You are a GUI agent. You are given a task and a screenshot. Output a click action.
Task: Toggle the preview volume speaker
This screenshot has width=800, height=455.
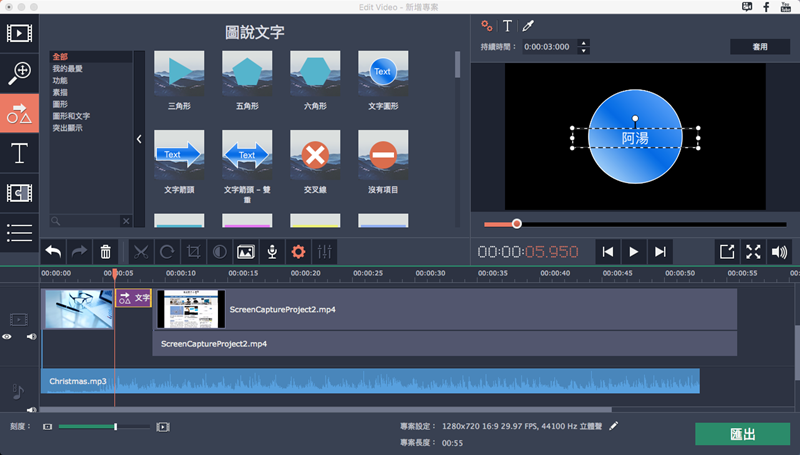coord(779,252)
